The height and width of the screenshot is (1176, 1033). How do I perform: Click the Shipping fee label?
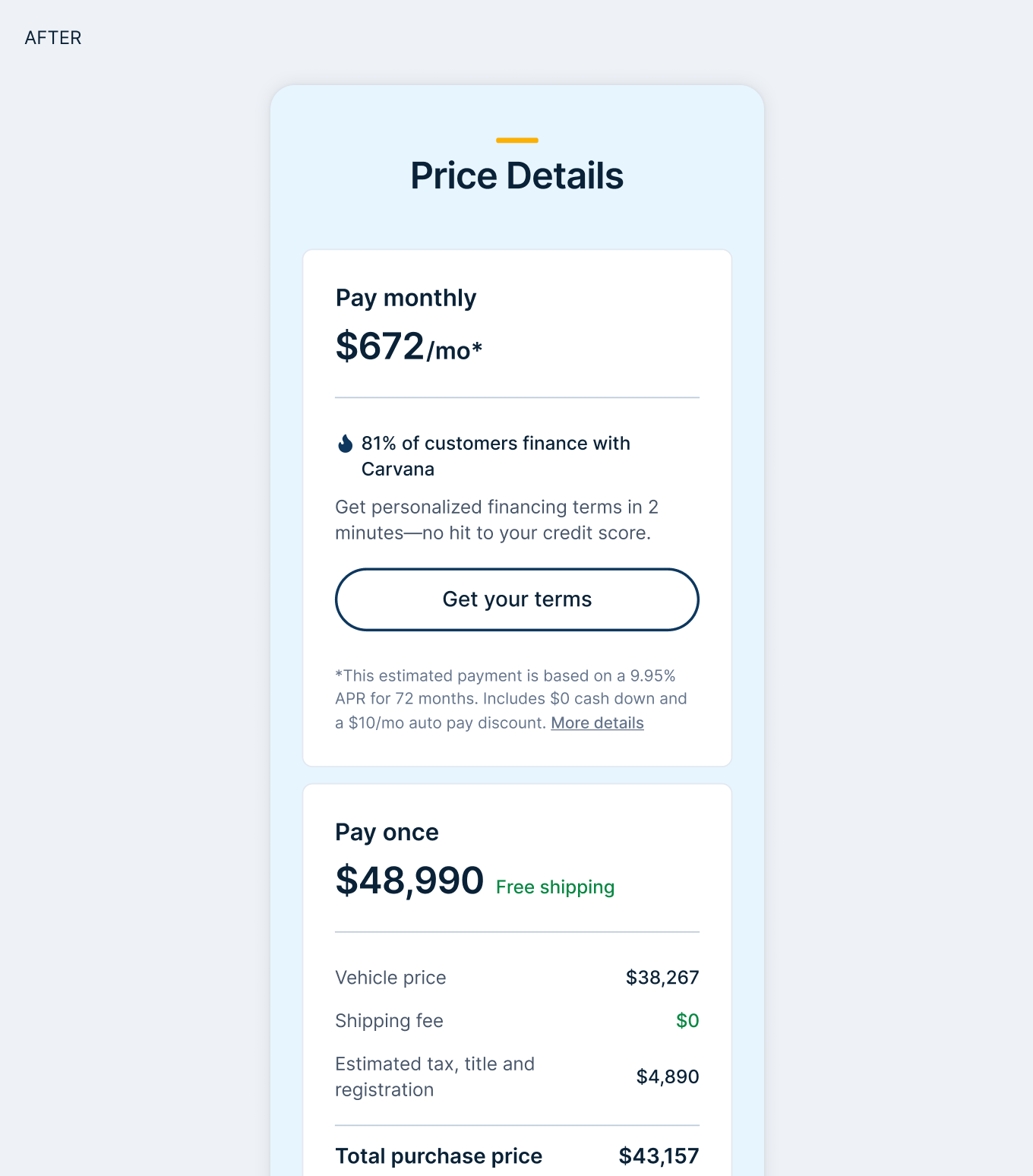coord(389,1021)
